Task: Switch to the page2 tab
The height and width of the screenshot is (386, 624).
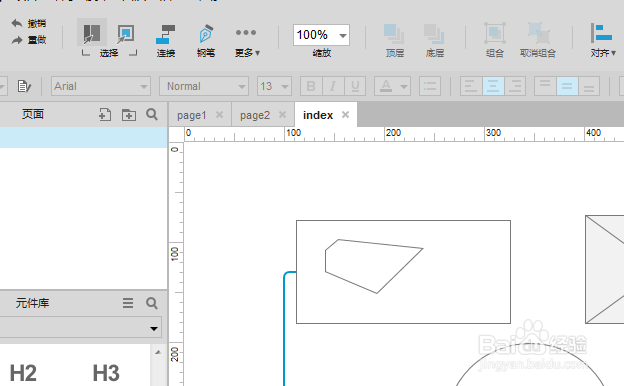Action: [x=255, y=115]
